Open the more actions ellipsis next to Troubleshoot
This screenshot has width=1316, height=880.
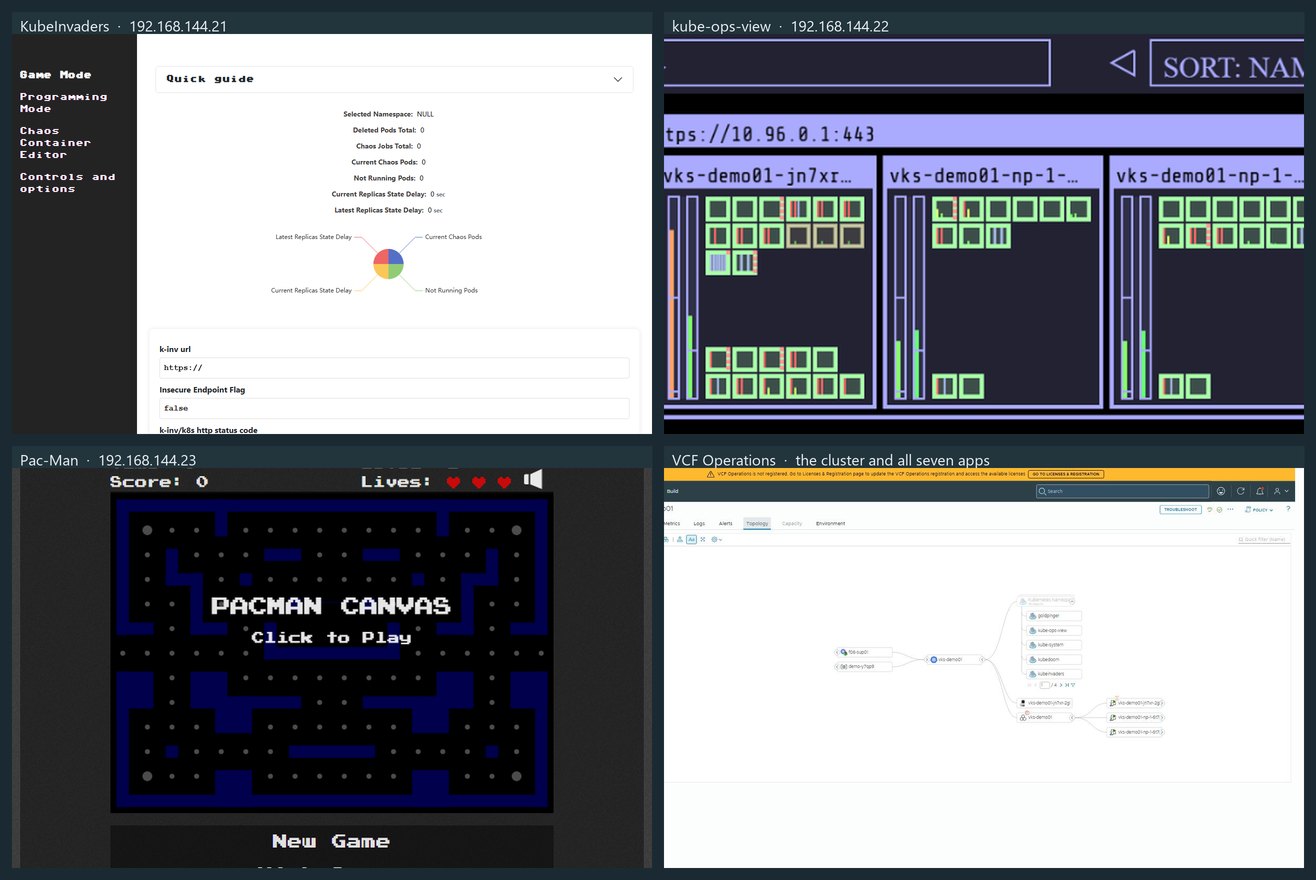[1230, 510]
